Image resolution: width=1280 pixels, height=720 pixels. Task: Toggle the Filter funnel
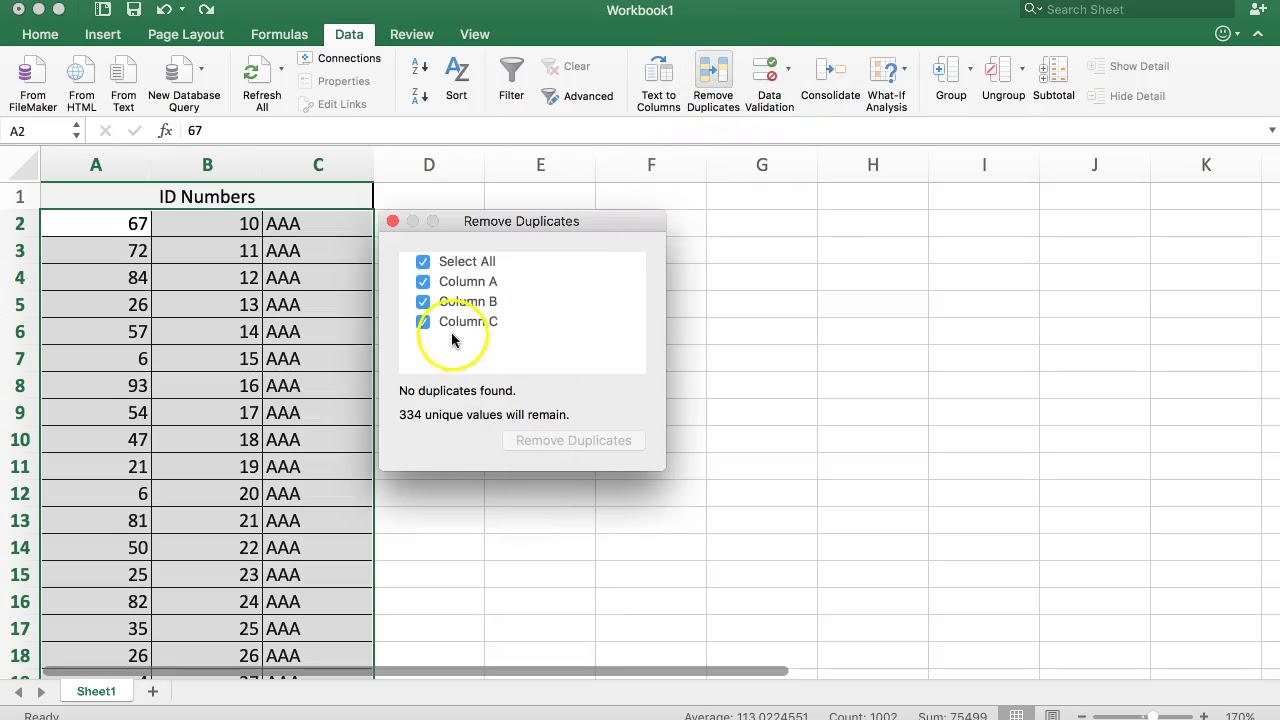tap(511, 78)
